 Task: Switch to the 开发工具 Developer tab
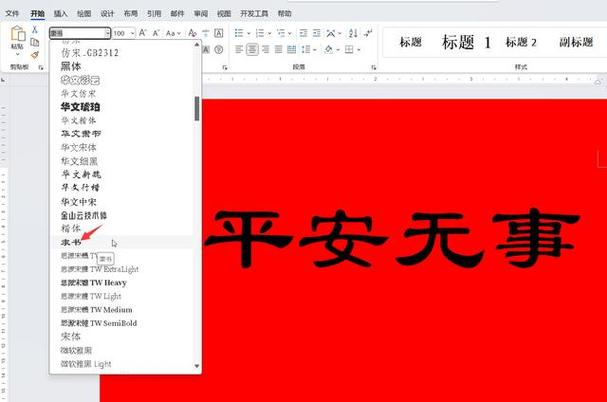tap(254, 14)
